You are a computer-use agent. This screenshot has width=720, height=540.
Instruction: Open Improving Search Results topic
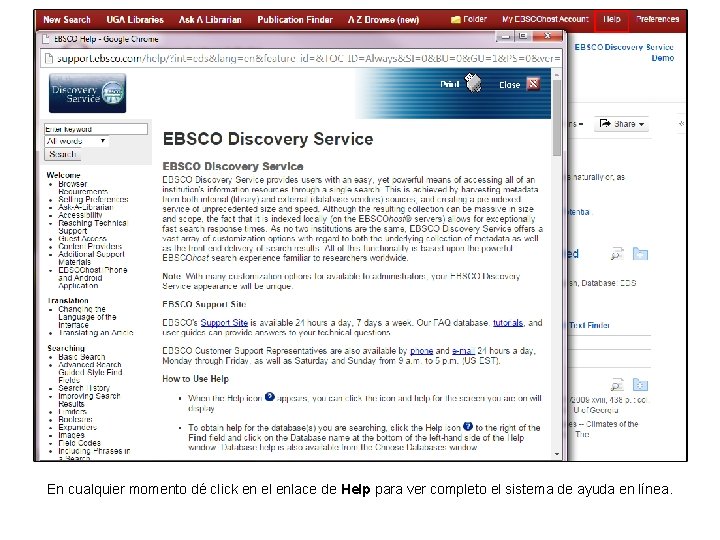point(89,400)
